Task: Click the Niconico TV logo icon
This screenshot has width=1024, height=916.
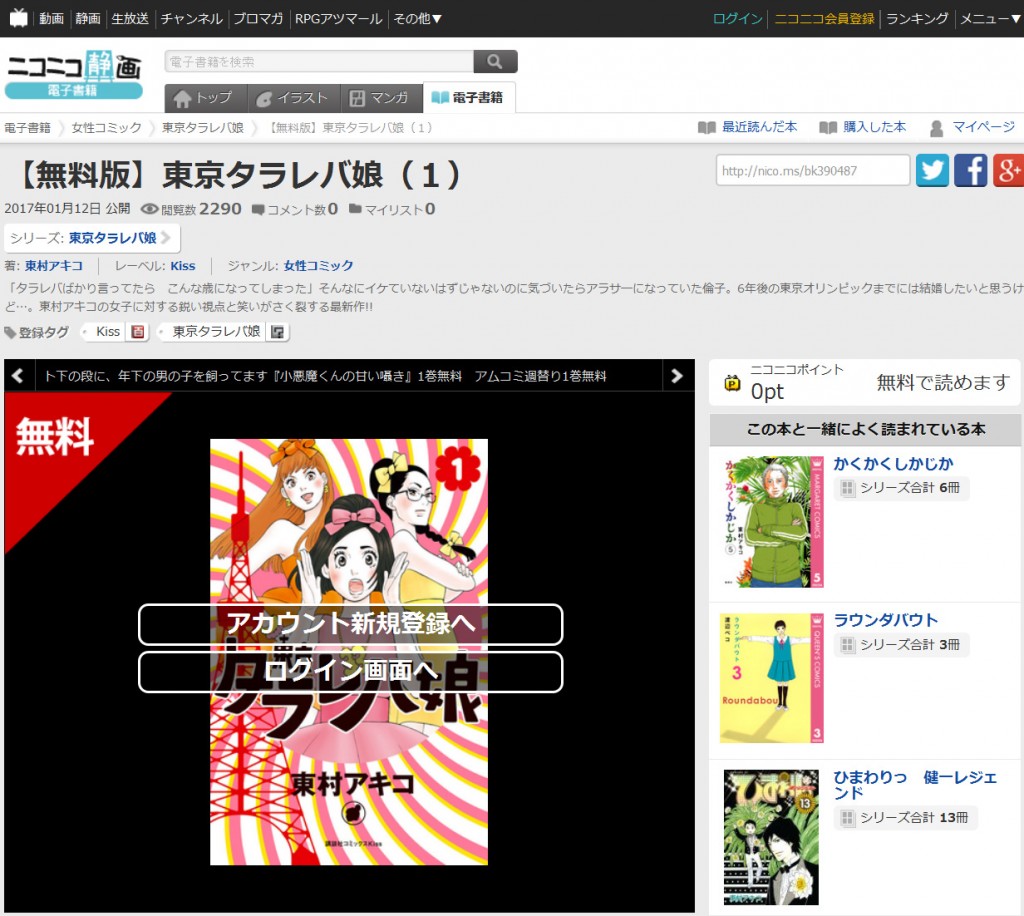Action: point(18,18)
